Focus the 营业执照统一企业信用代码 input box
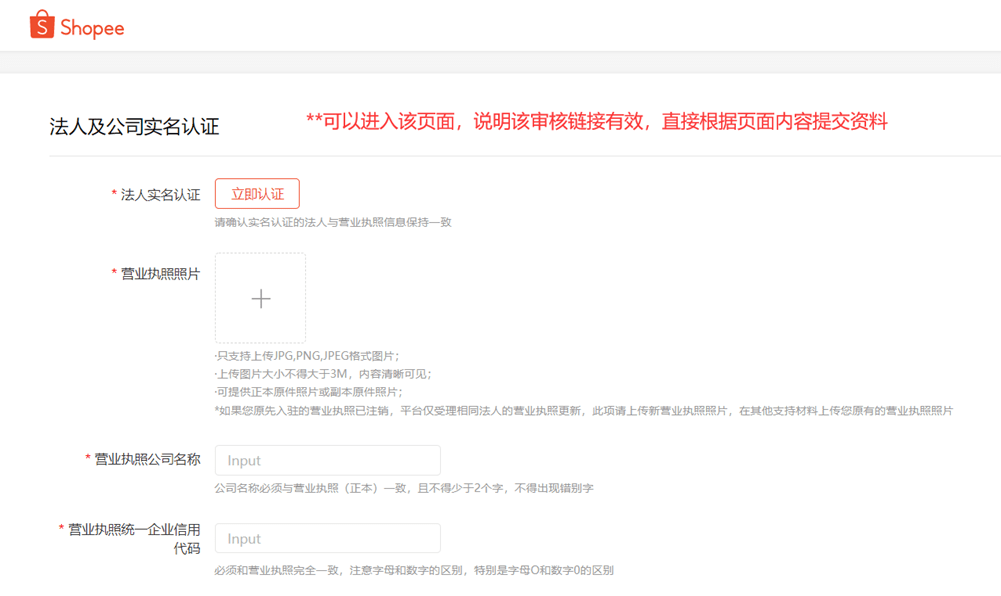 pos(327,538)
